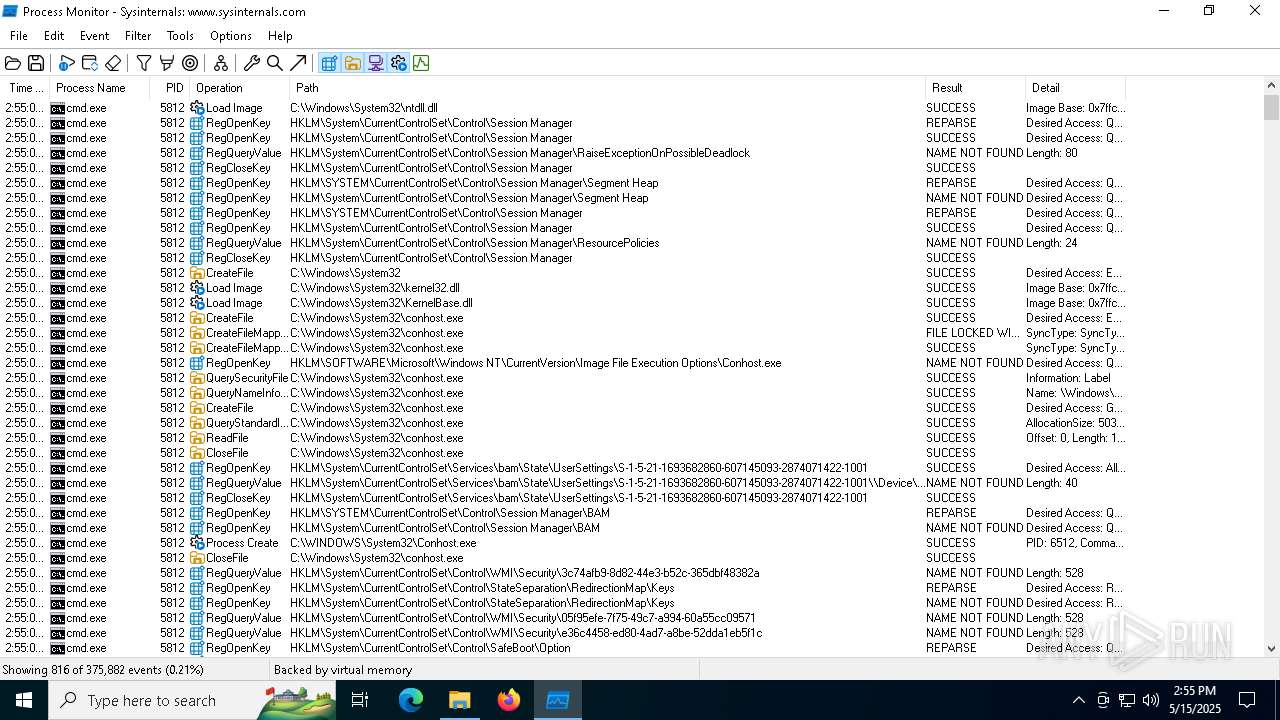
Task: Open the Tools menu
Action: (x=180, y=36)
